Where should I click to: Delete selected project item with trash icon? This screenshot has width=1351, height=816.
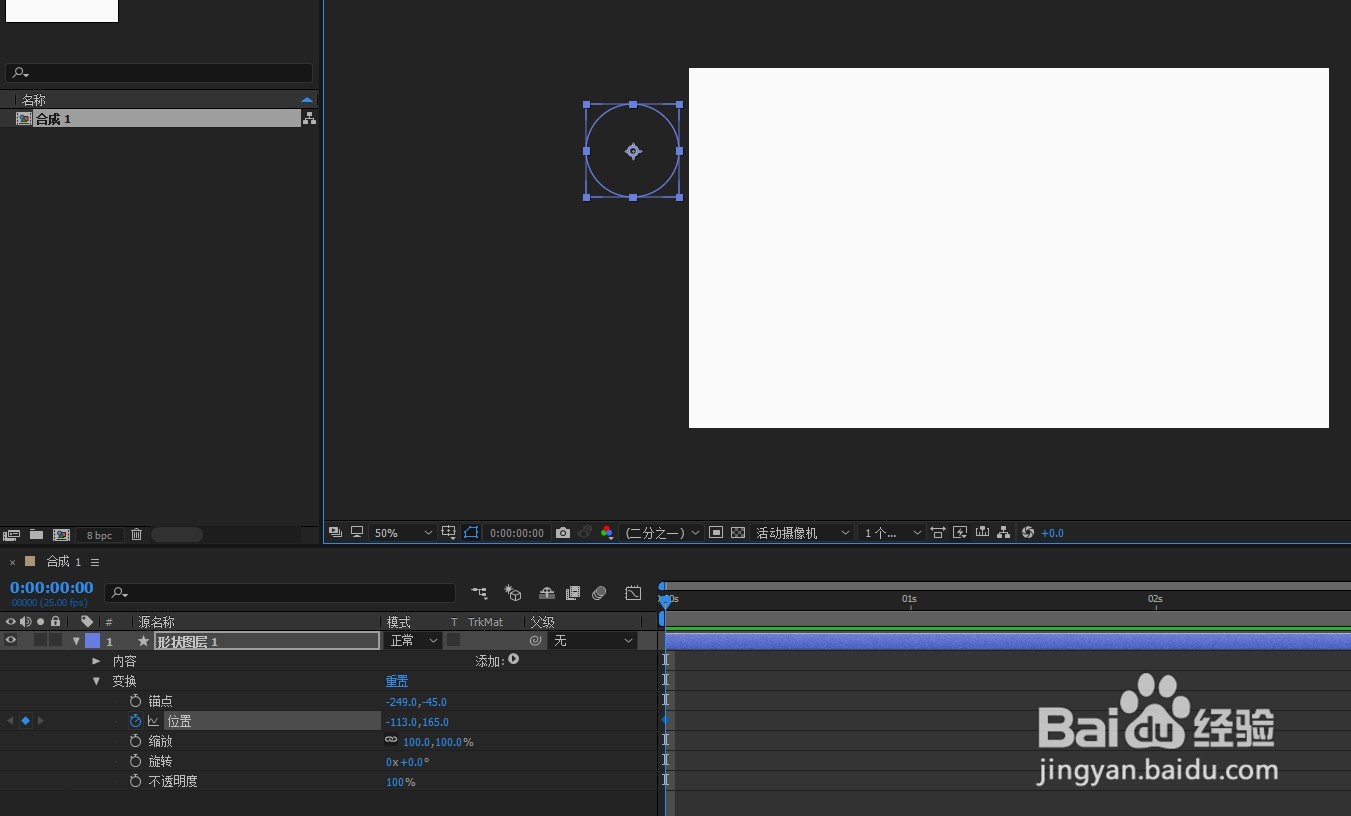(137, 535)
